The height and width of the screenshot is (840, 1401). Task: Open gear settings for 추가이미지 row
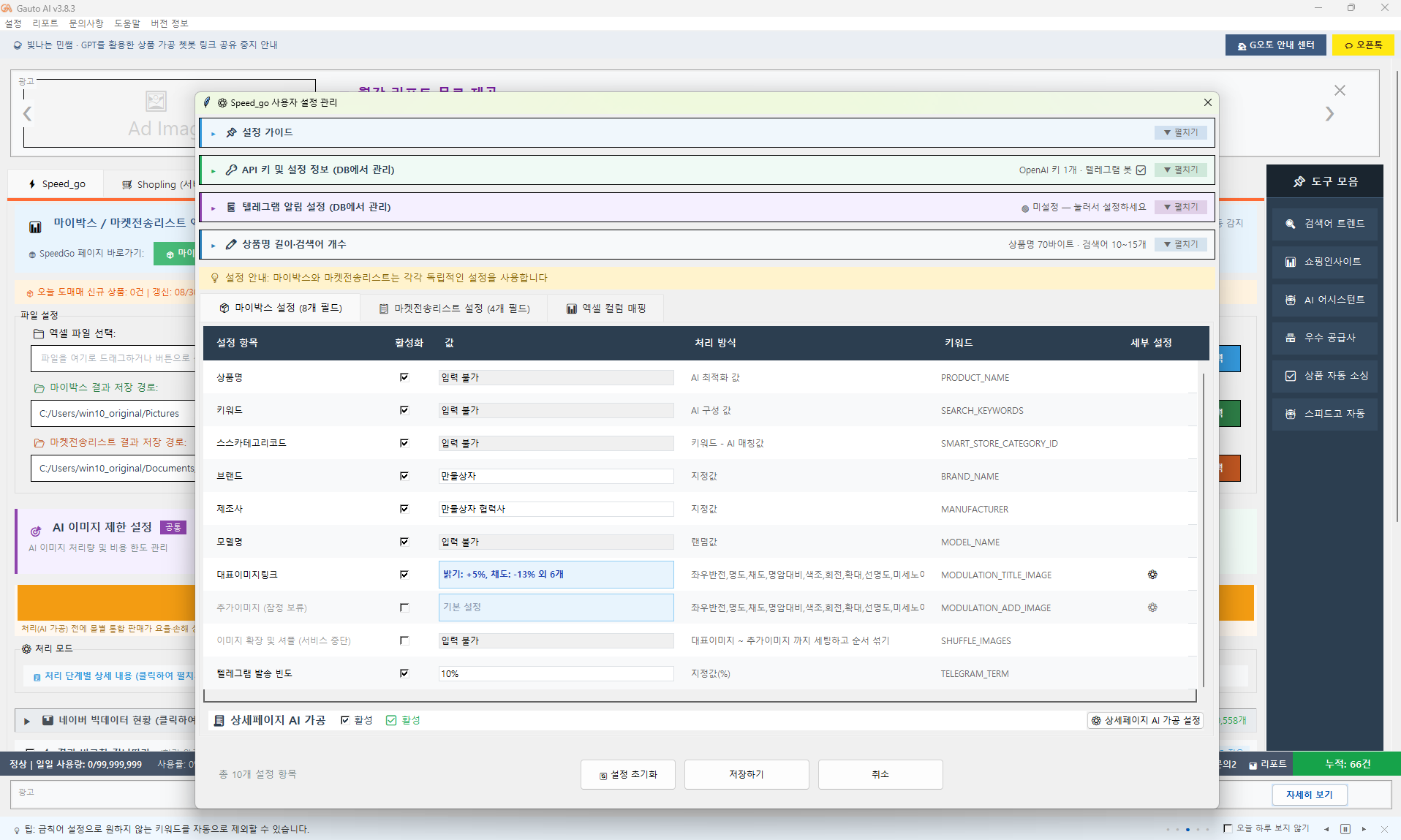(x=1152, y=608)
